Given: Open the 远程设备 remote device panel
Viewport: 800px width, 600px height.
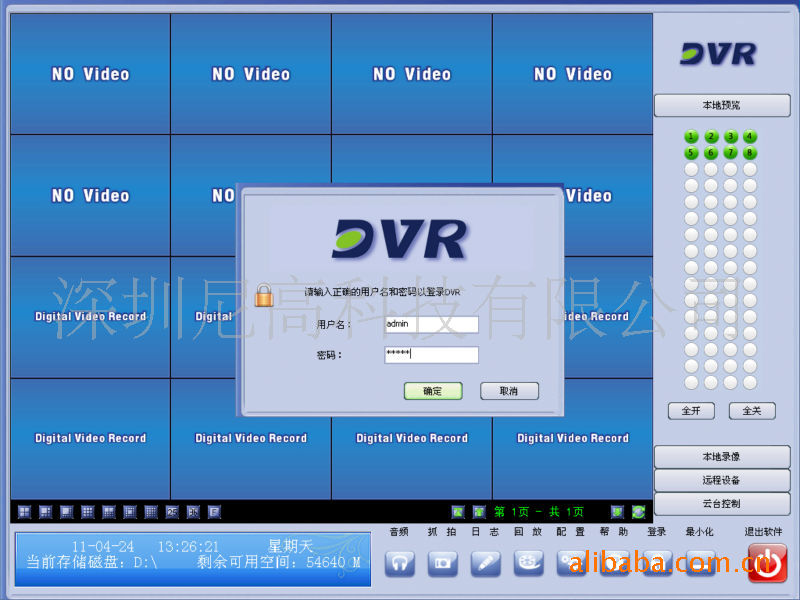Looking at the screenshot, I should (722, 480).
